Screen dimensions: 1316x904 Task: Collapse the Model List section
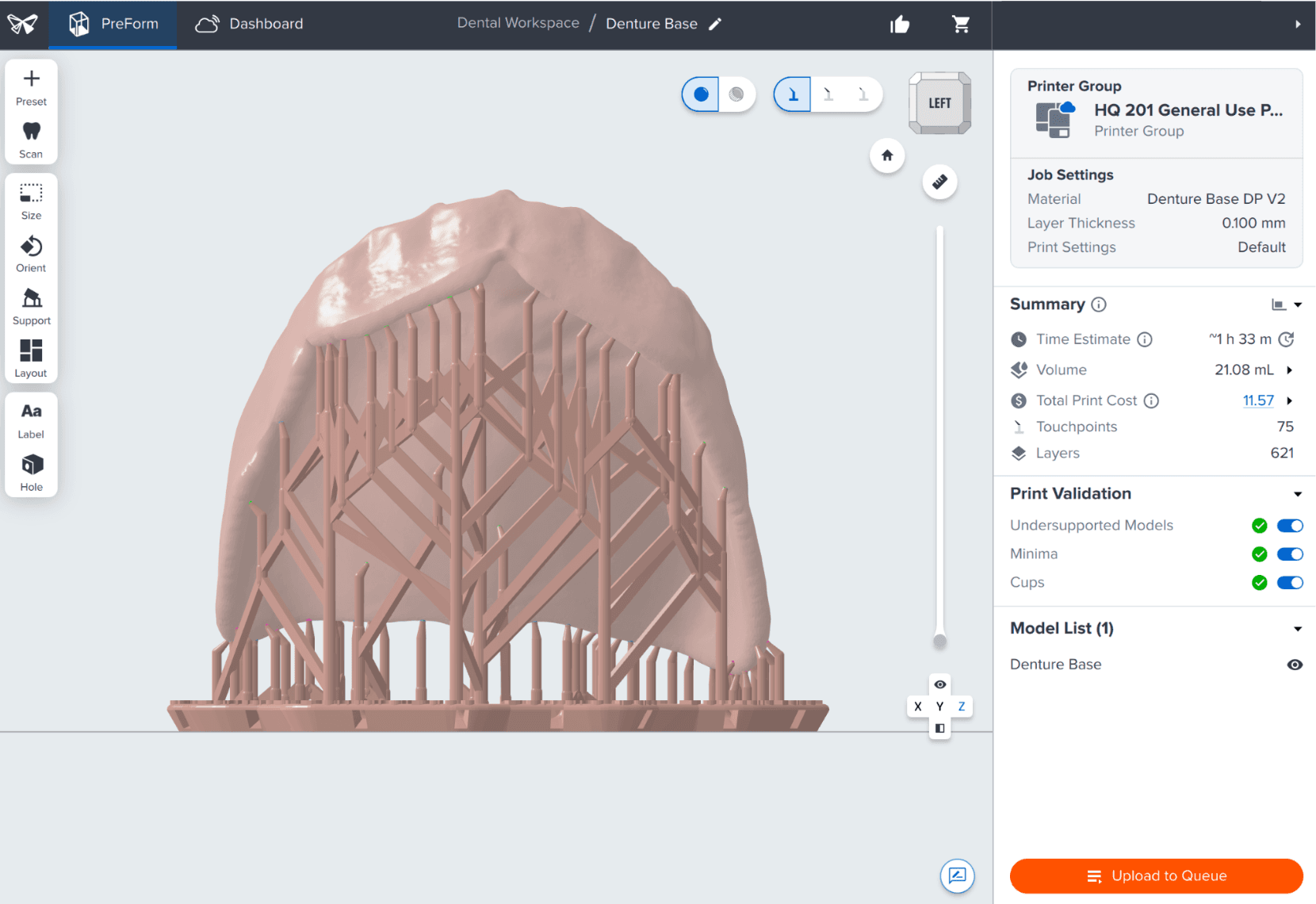pyautogui.click(x=1298, y=629)
